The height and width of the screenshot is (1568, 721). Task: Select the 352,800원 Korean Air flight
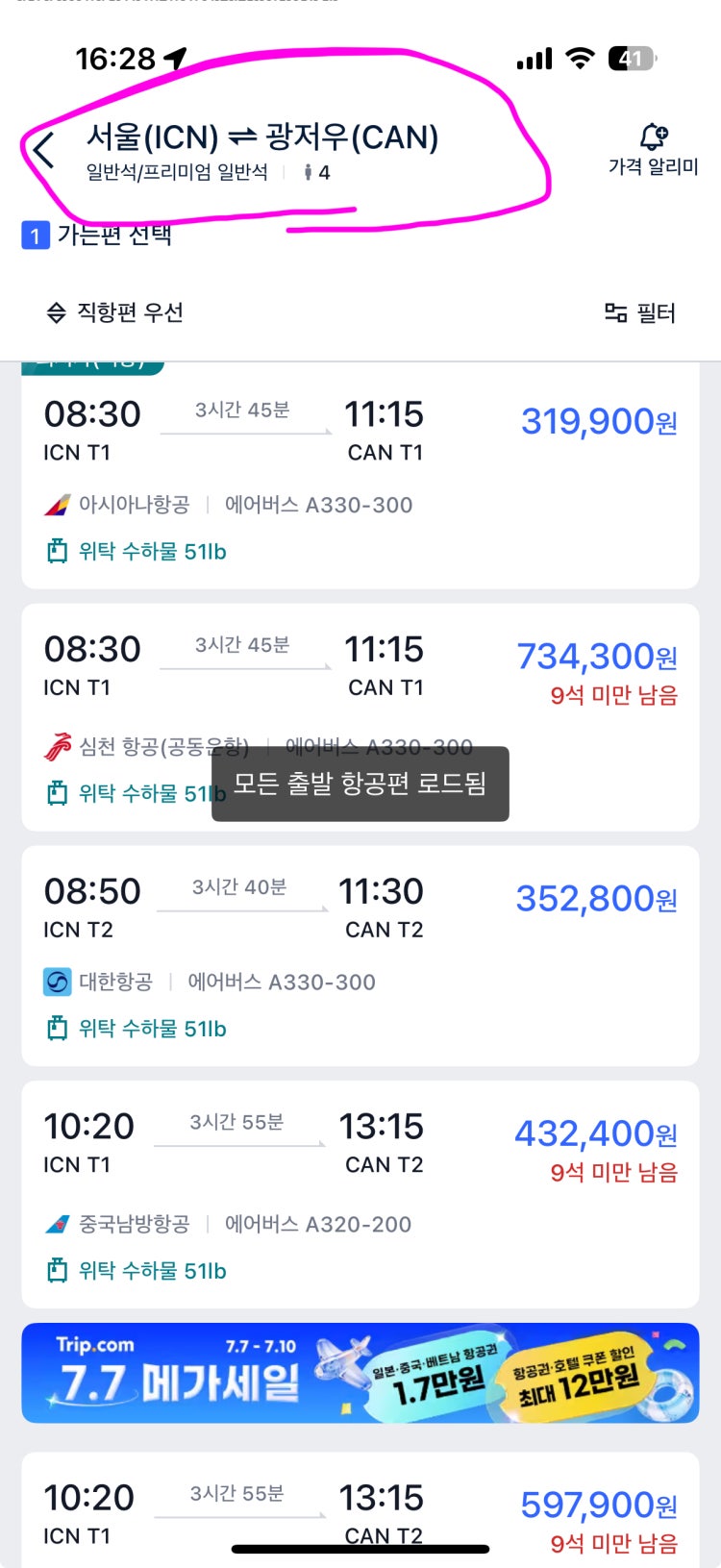coord(360,956)
